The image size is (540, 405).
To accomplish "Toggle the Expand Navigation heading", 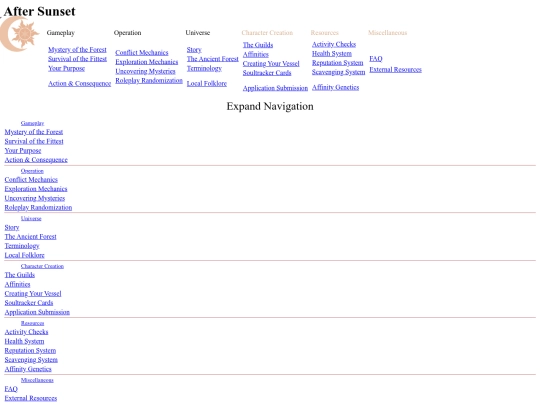I will point(270,106).
